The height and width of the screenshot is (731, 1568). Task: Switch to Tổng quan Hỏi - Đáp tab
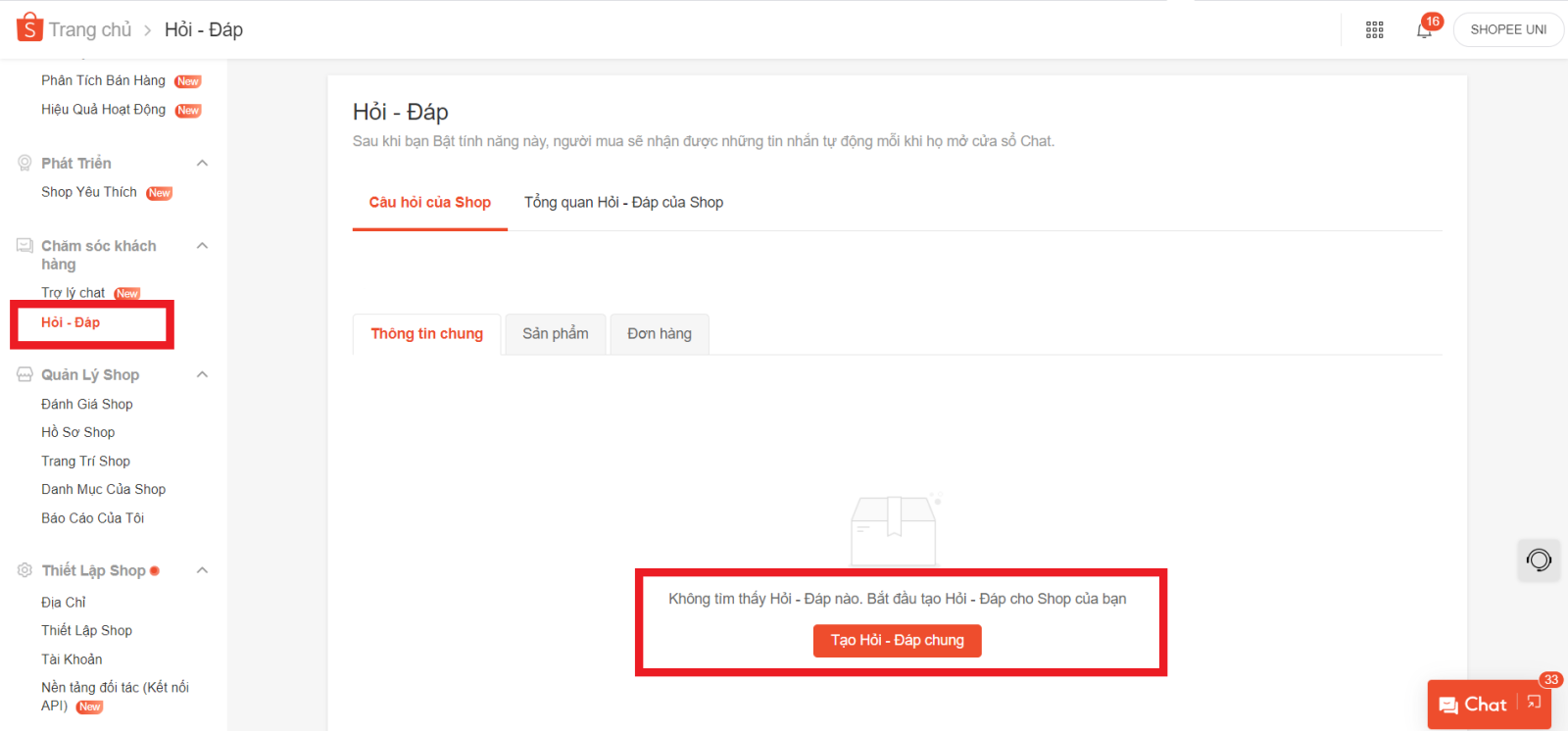point(623,203)
